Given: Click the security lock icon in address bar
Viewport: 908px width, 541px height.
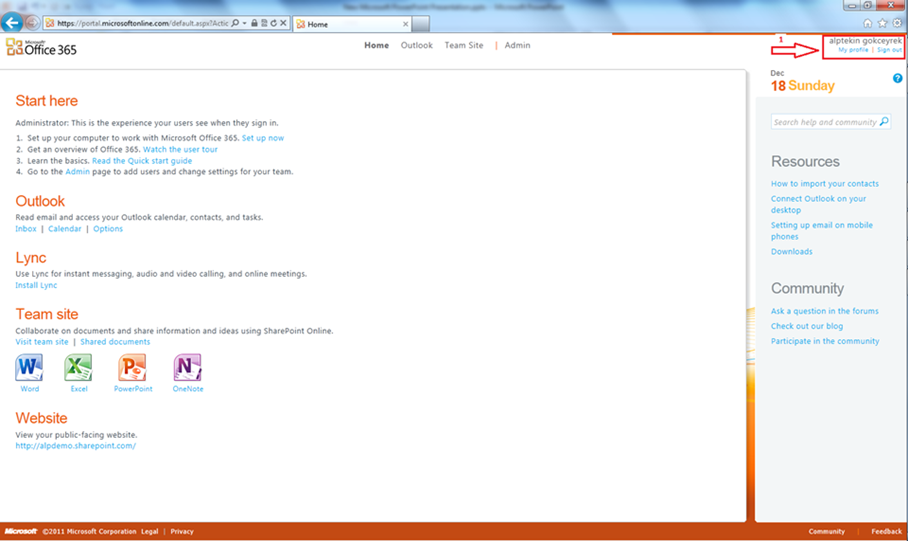Looking at the screenshot, I should pos(254,23).
